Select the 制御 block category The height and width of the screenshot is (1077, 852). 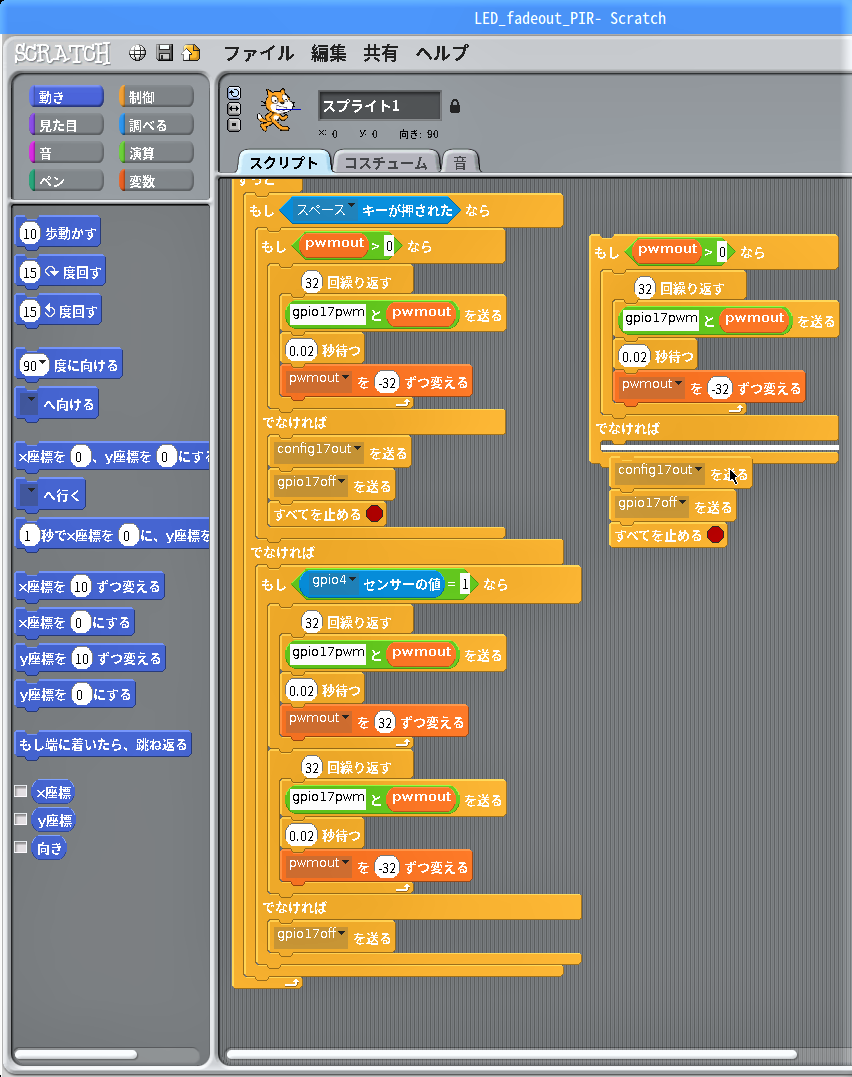click(x=156, y=97)
